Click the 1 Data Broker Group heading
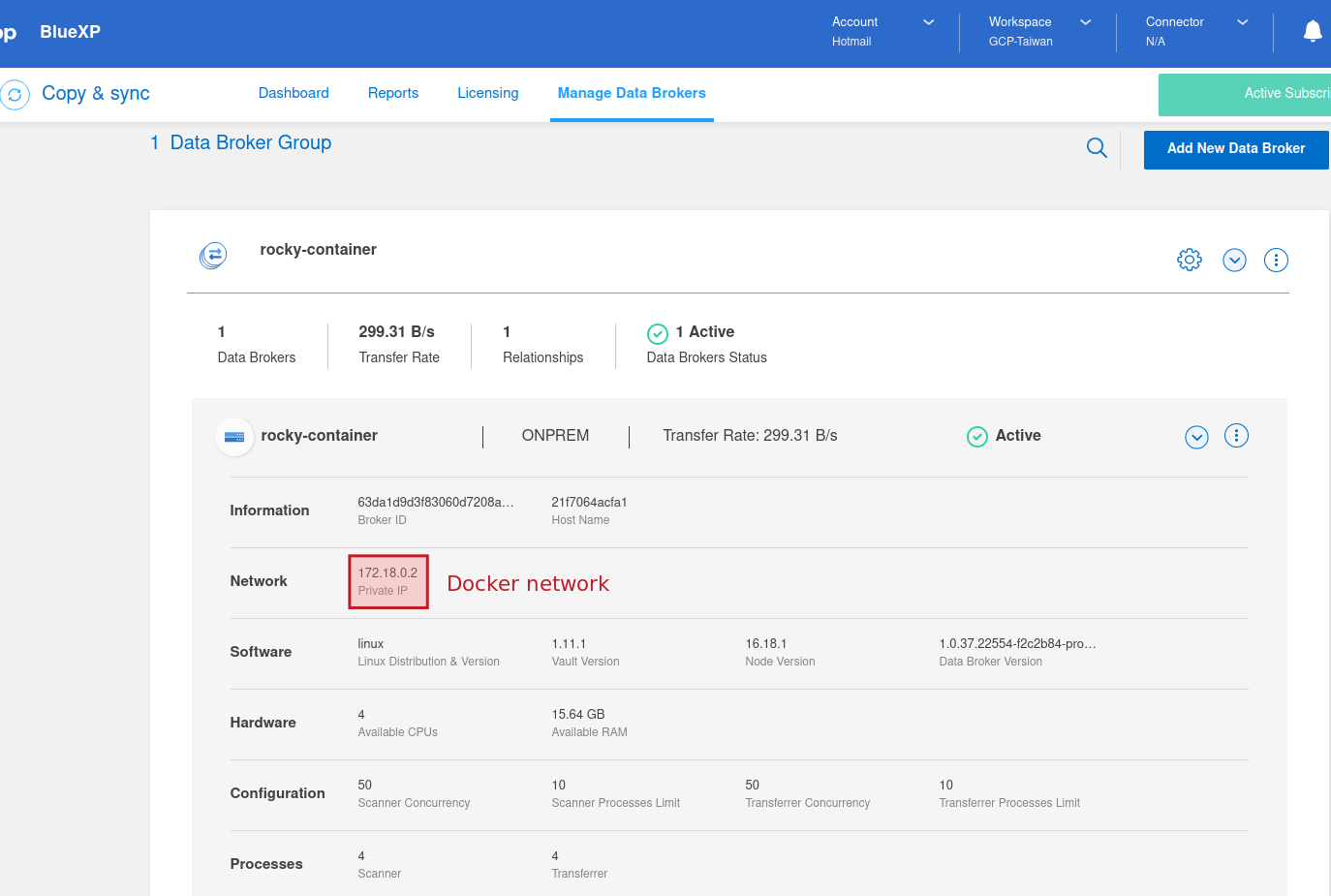 coord(241,143)
